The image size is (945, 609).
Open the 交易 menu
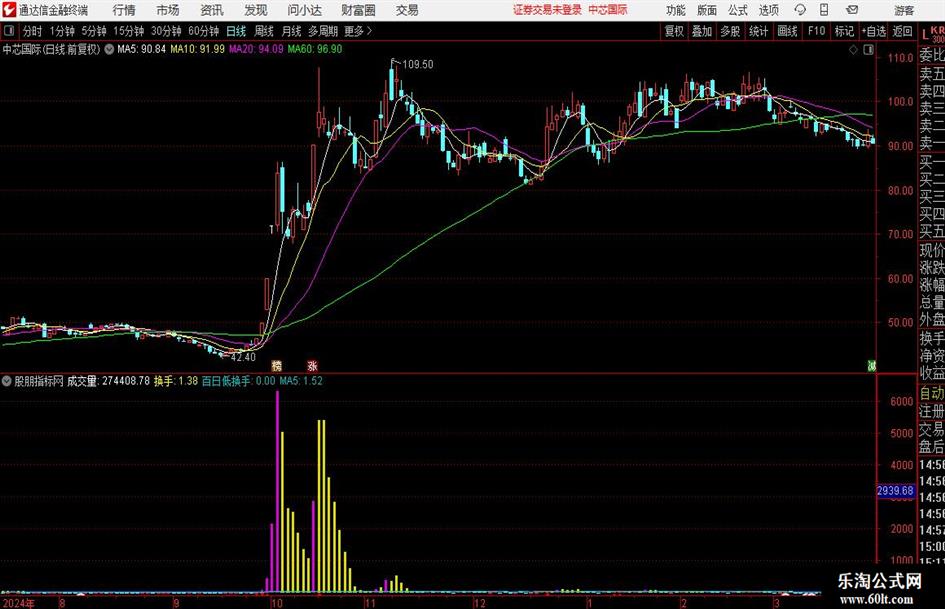407,10
